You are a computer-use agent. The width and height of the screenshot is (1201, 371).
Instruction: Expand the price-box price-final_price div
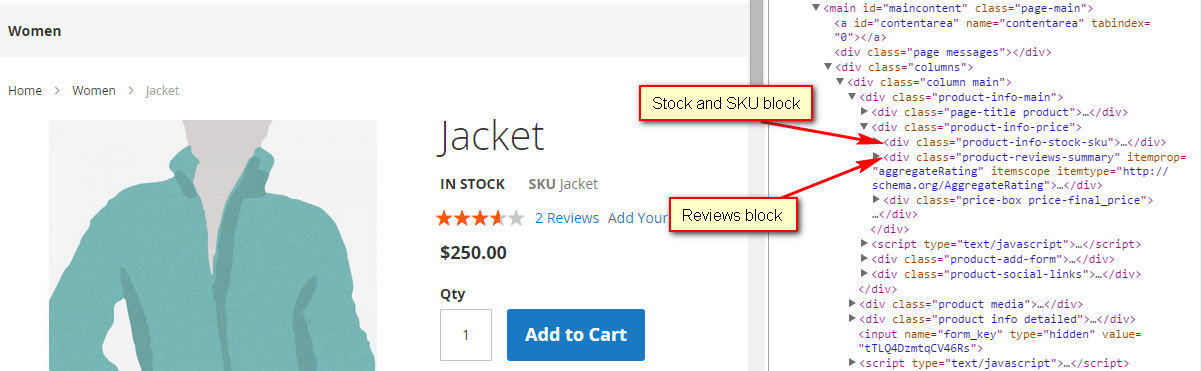pyautogui.click(x=877, y=200)
